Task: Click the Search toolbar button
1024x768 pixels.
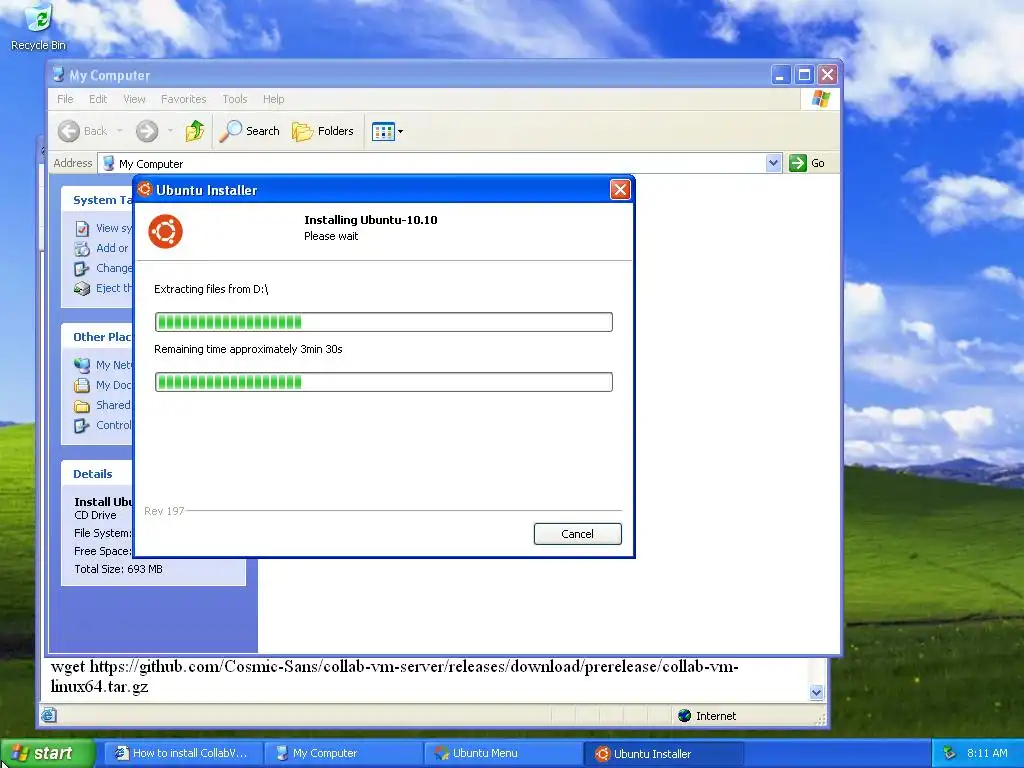Action: point(249,131)
